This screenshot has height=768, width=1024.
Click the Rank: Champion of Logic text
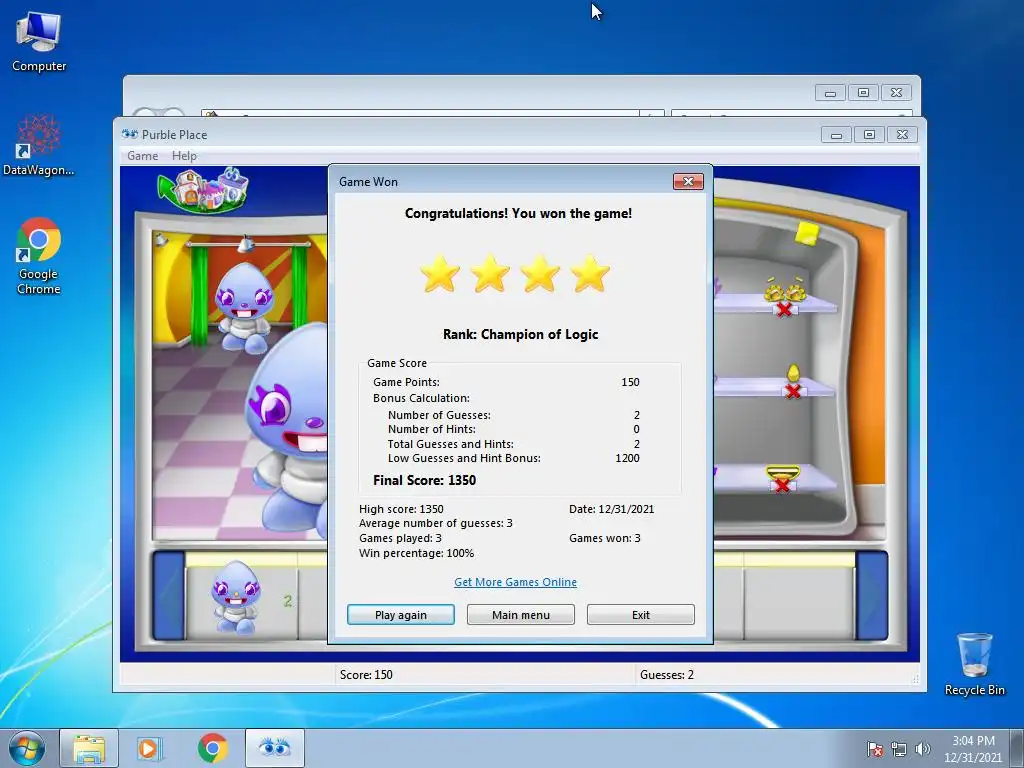point(520,334)
